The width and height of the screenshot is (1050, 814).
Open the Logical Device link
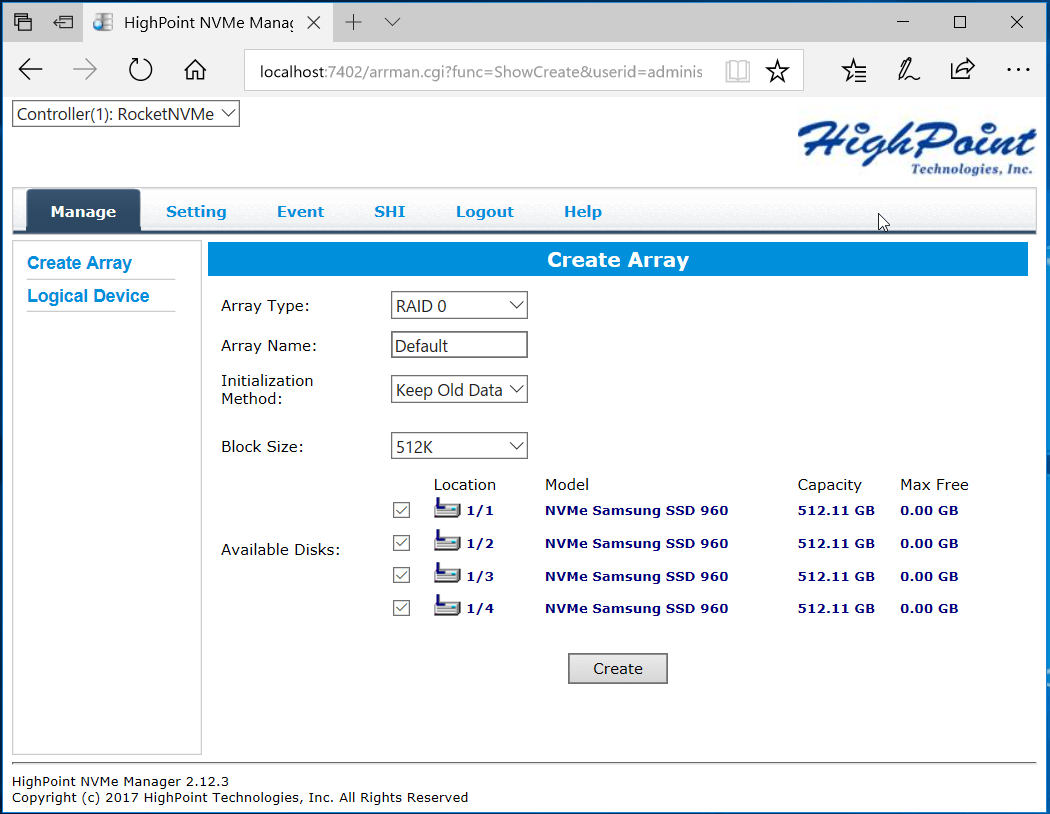pyautogui.click(x=88, y=296)
